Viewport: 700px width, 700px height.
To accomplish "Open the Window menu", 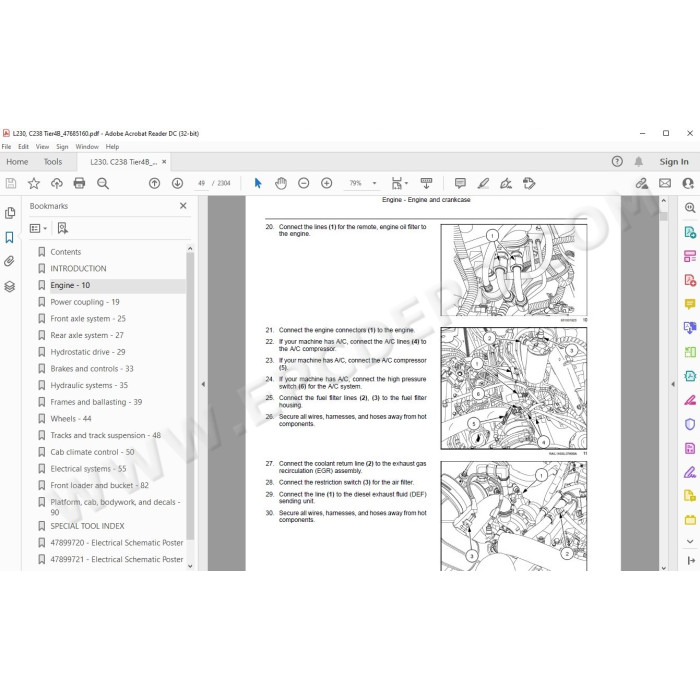I will tap(87, 146).
